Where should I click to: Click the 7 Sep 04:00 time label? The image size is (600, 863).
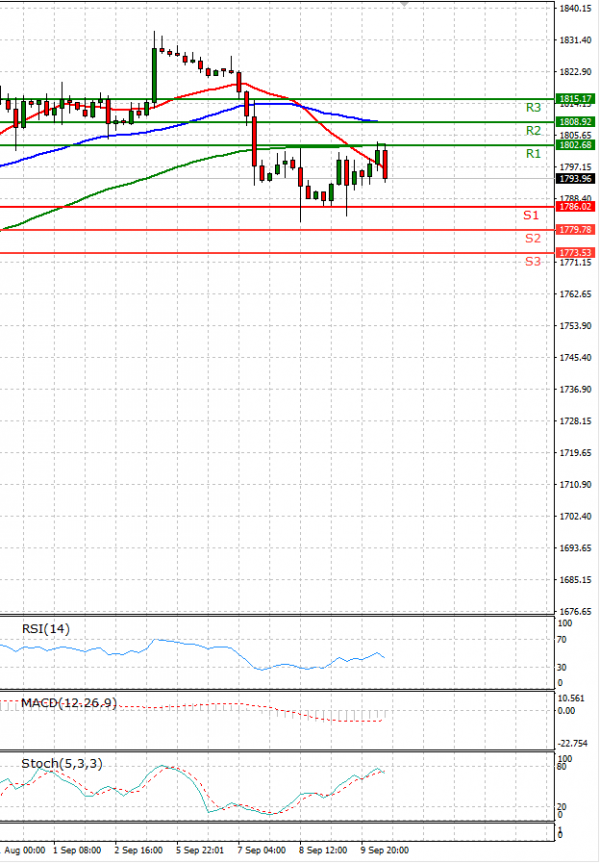261,850
